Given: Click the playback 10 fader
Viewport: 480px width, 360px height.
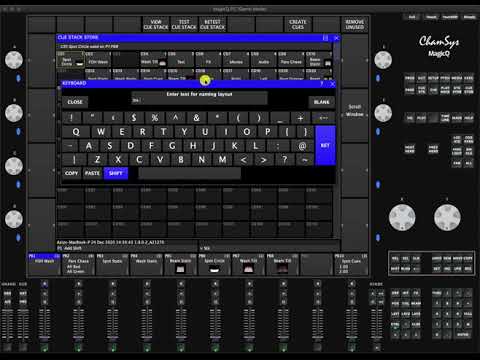Looking at the screenshot, I should tap(352, 324).
